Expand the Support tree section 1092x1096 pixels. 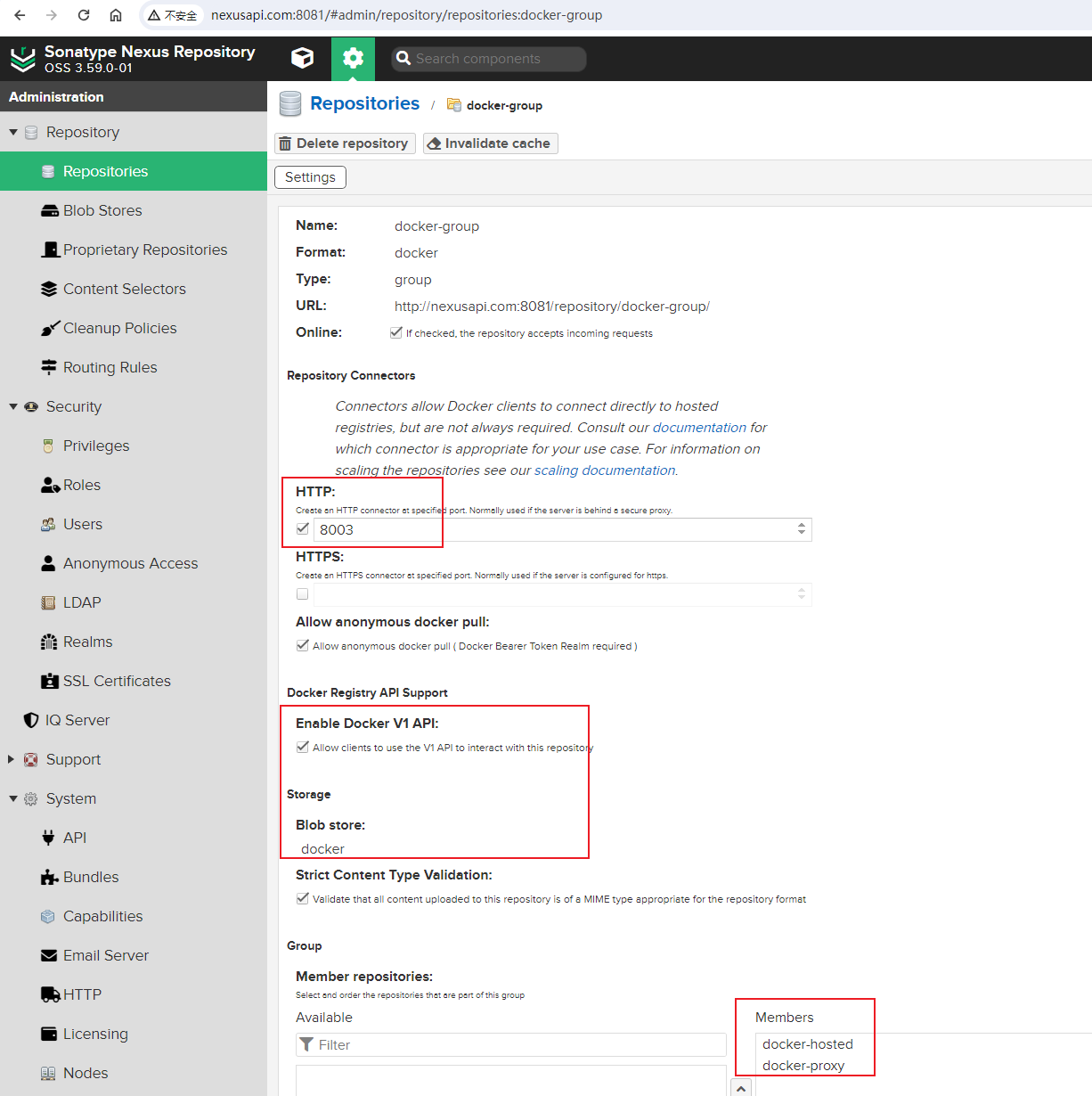tap(11, 759)
